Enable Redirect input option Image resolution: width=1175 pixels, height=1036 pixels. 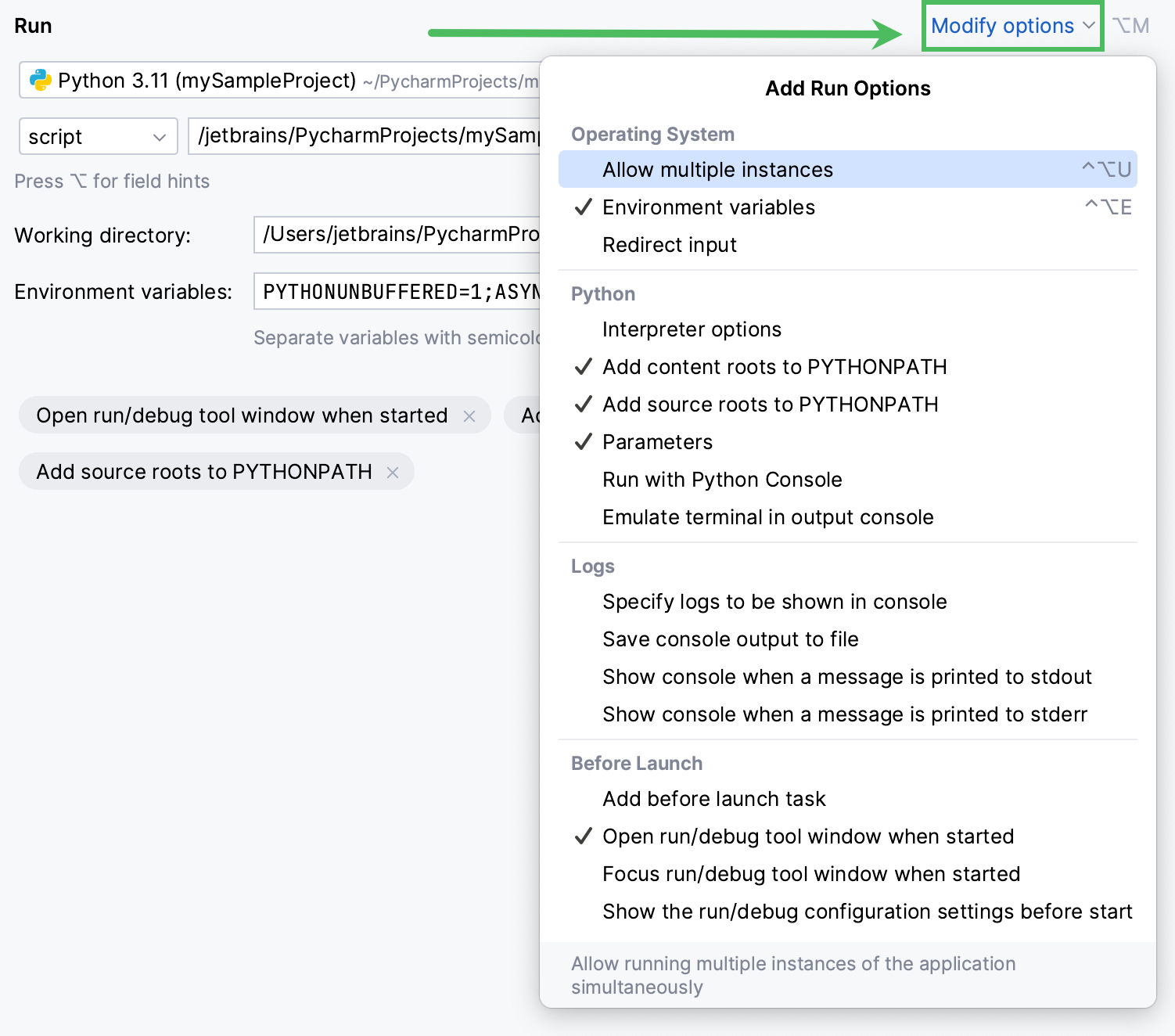(669, 244)
